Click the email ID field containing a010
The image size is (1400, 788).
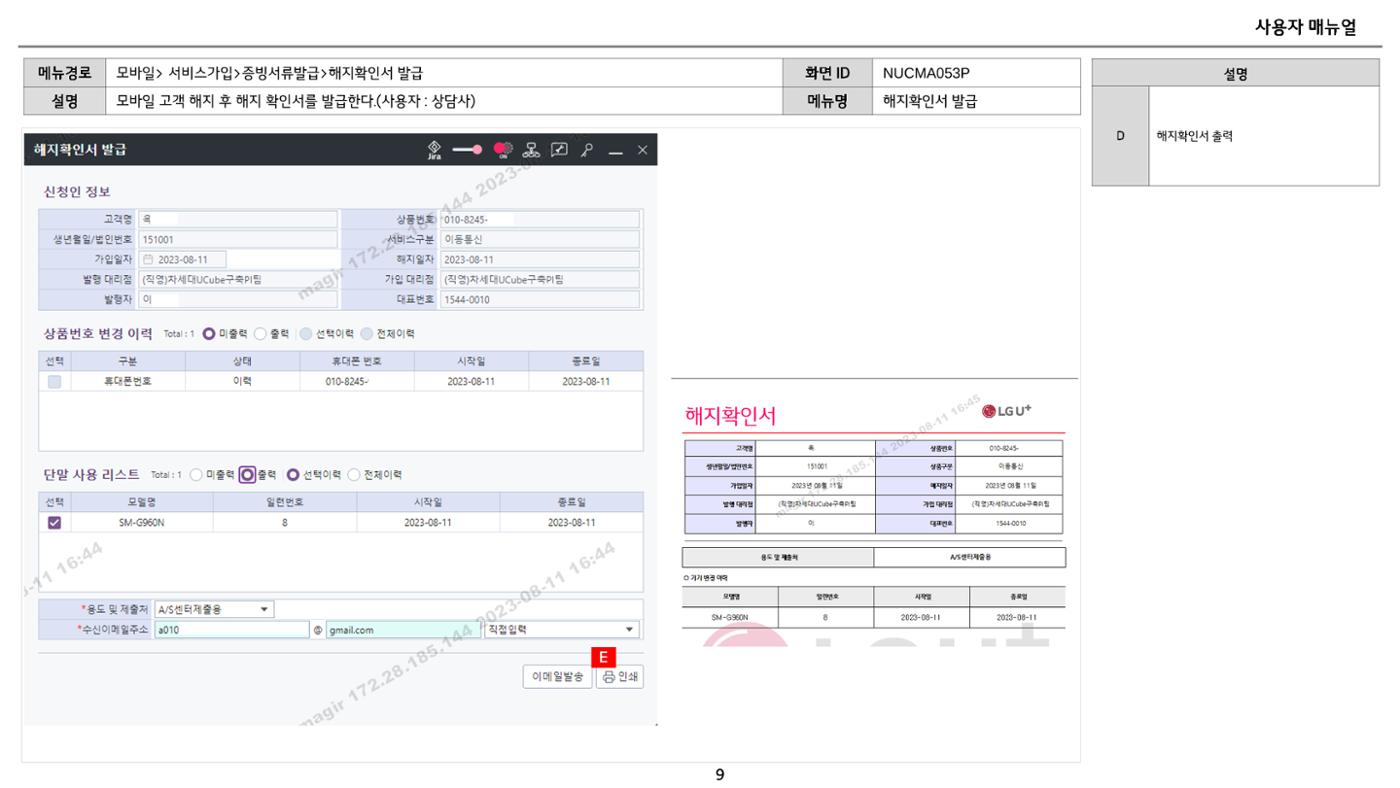[x=232, y=630]
